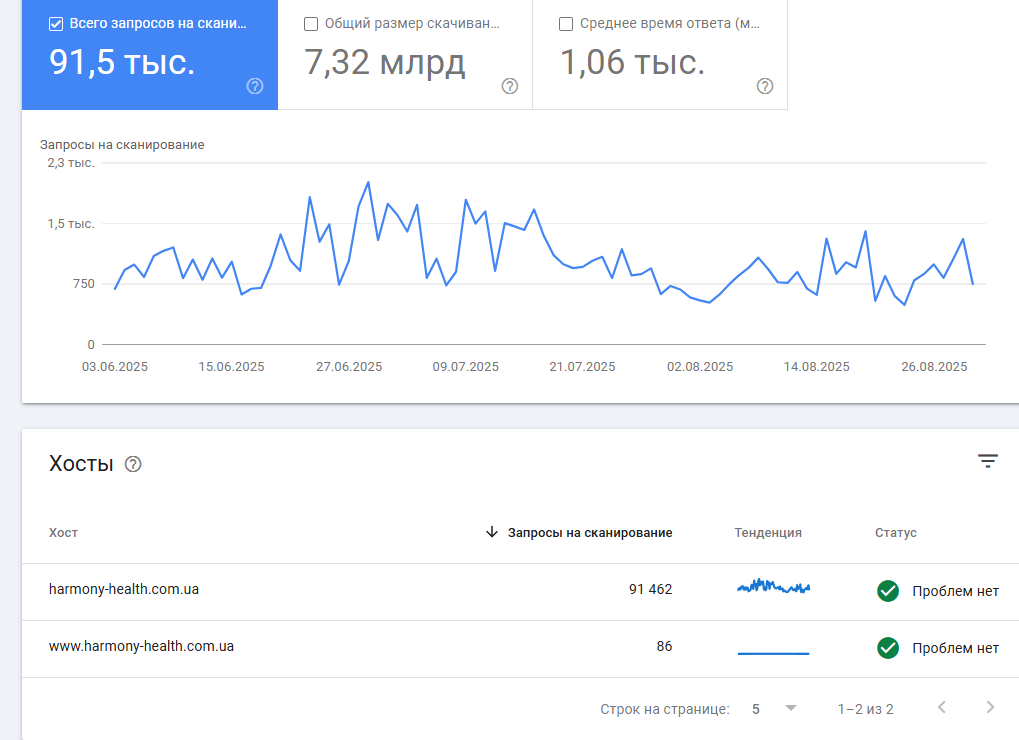Select the 91,5 тыс. total requests card
Image resolution: width=1019 pixels, height=740 pixels.
tap(150, 55)
